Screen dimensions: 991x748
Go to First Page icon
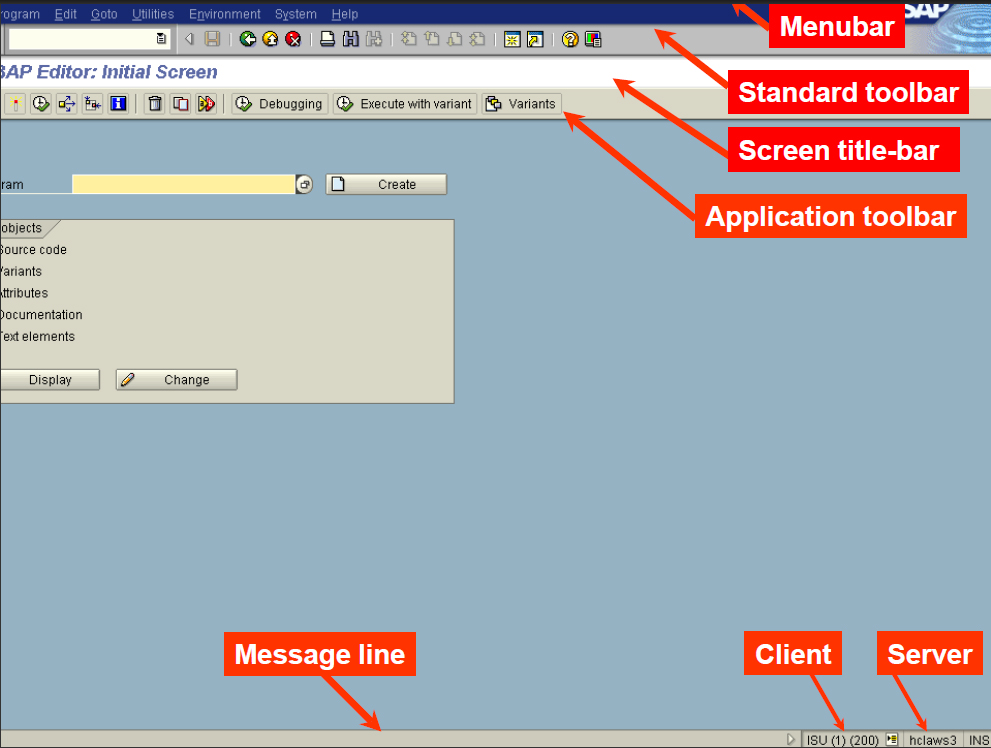pos(409,39)
